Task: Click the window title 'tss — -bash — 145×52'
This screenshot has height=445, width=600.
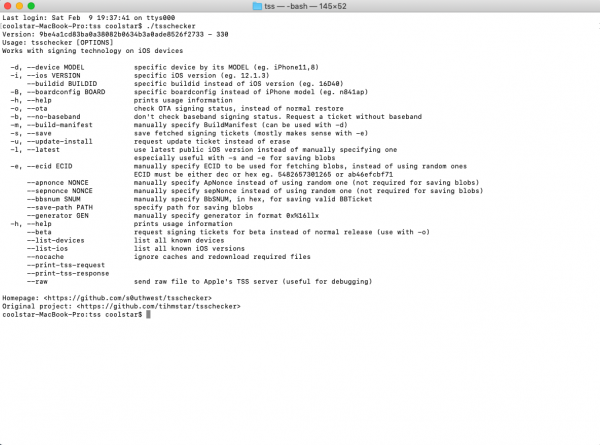Action: click(308, 6)
